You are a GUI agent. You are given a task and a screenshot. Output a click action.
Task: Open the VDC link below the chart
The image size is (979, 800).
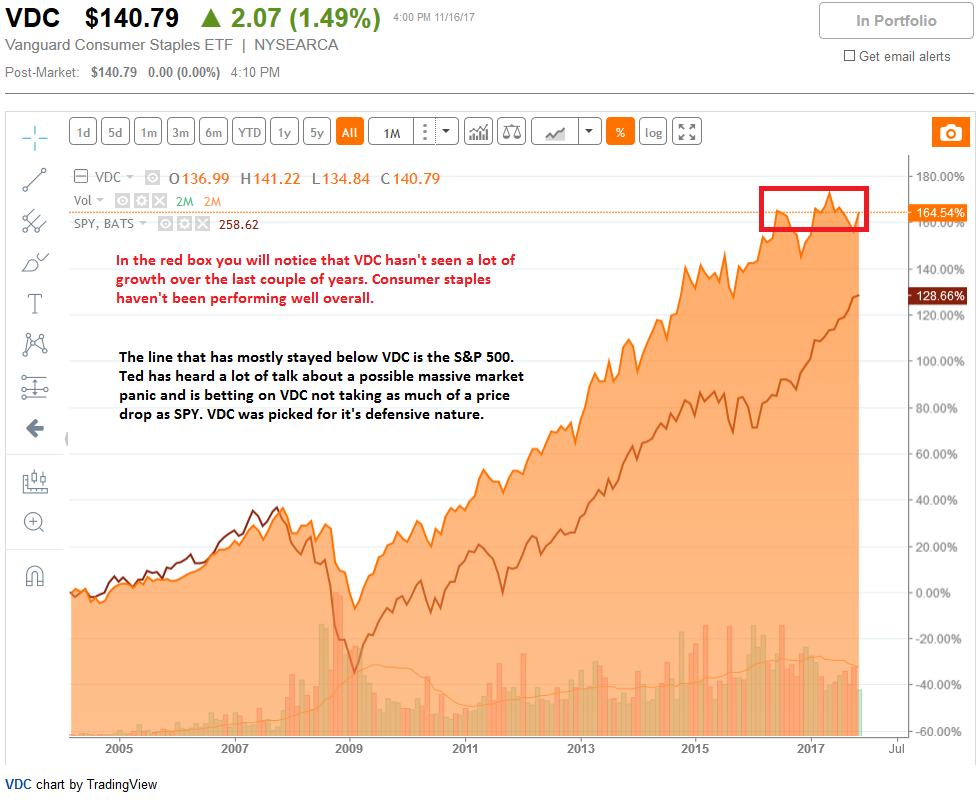[18, 784]
